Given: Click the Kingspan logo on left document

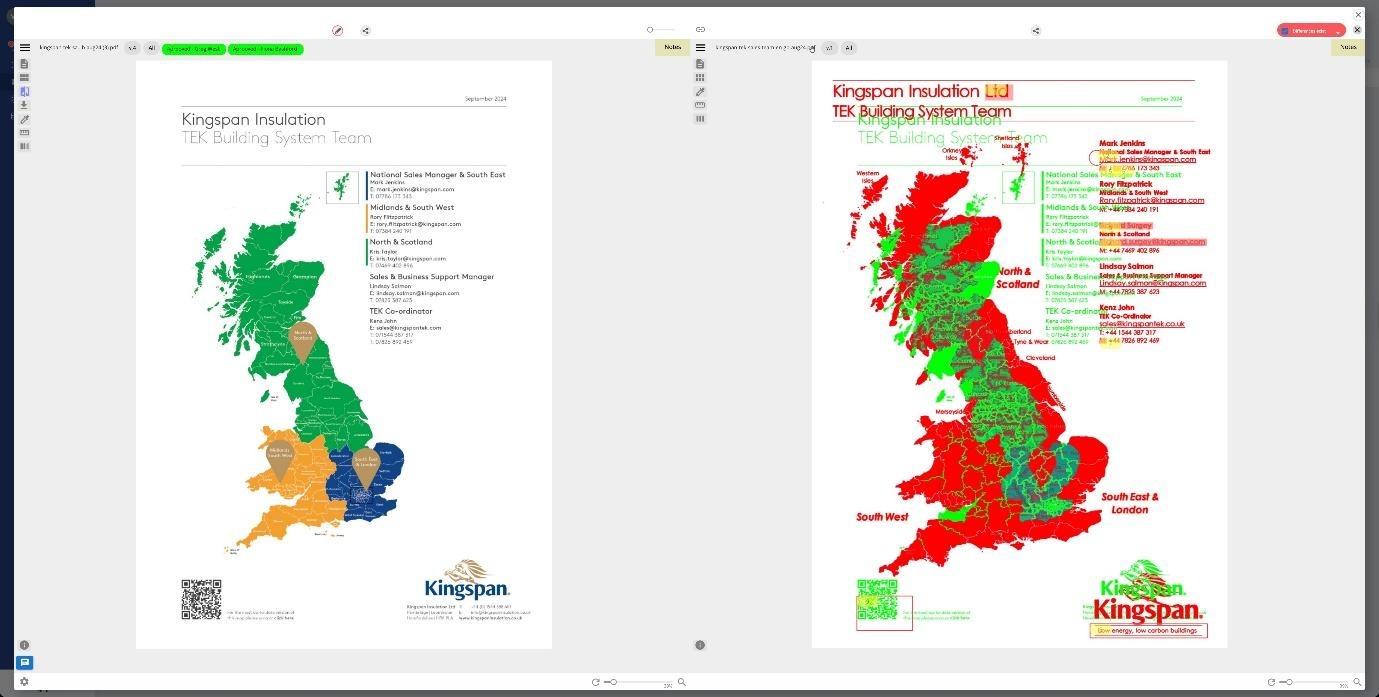Looking at the screenshot, I should click(x=467, y=579).
